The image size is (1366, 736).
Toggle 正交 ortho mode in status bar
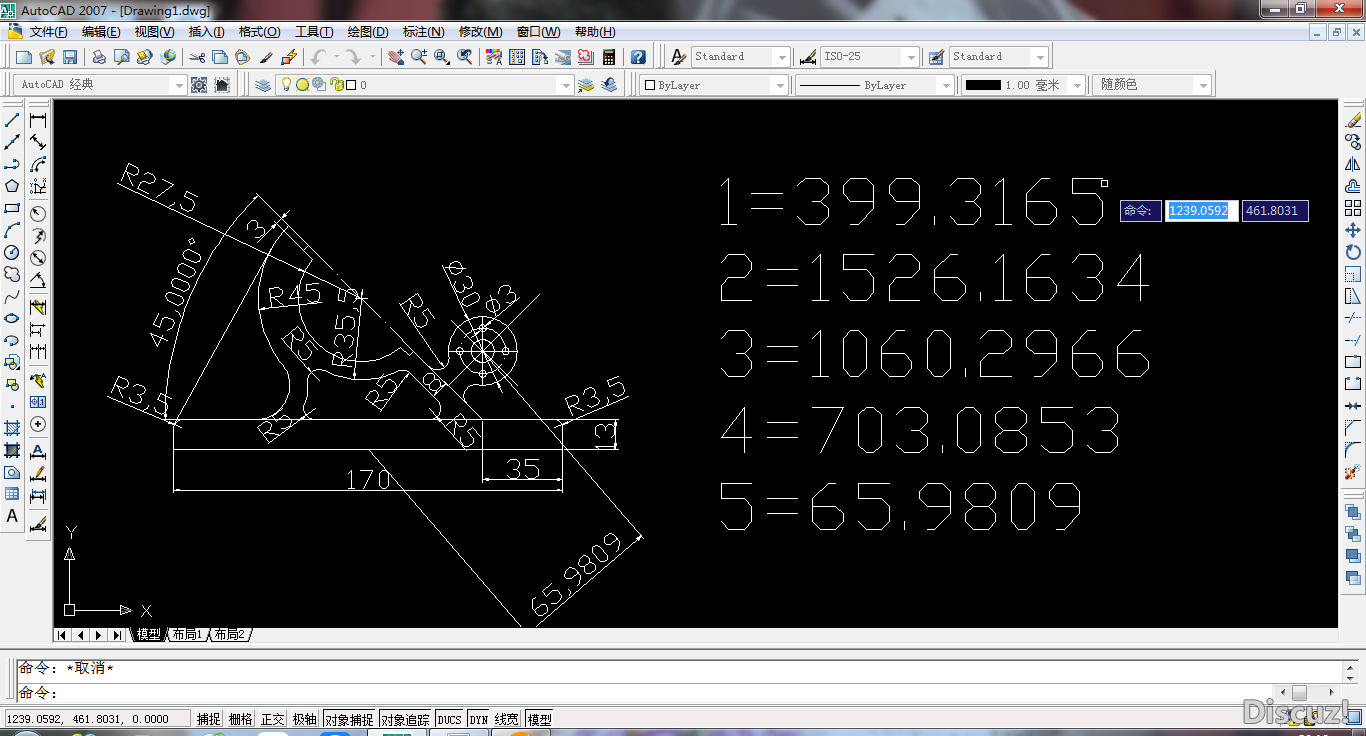tap(272, 719)
